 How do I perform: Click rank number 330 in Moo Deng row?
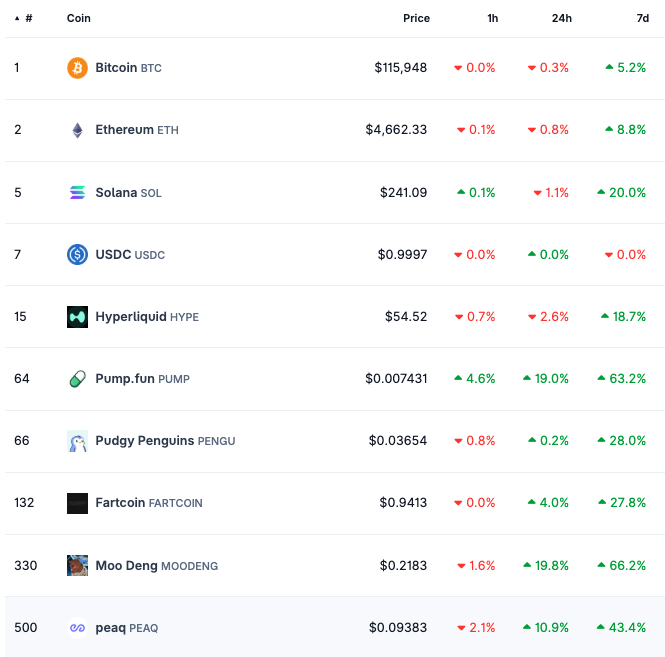point(26,566)
